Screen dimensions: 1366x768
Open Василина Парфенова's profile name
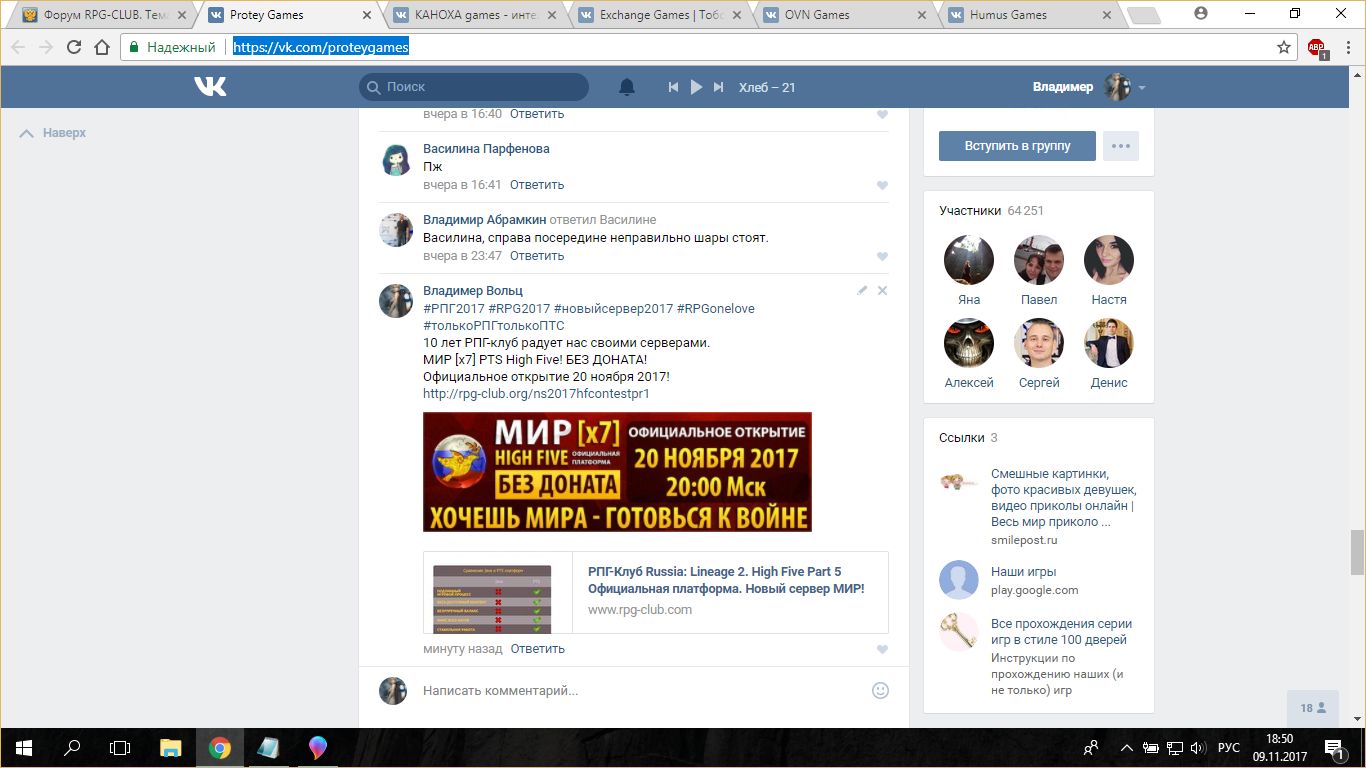coord(486,149)
